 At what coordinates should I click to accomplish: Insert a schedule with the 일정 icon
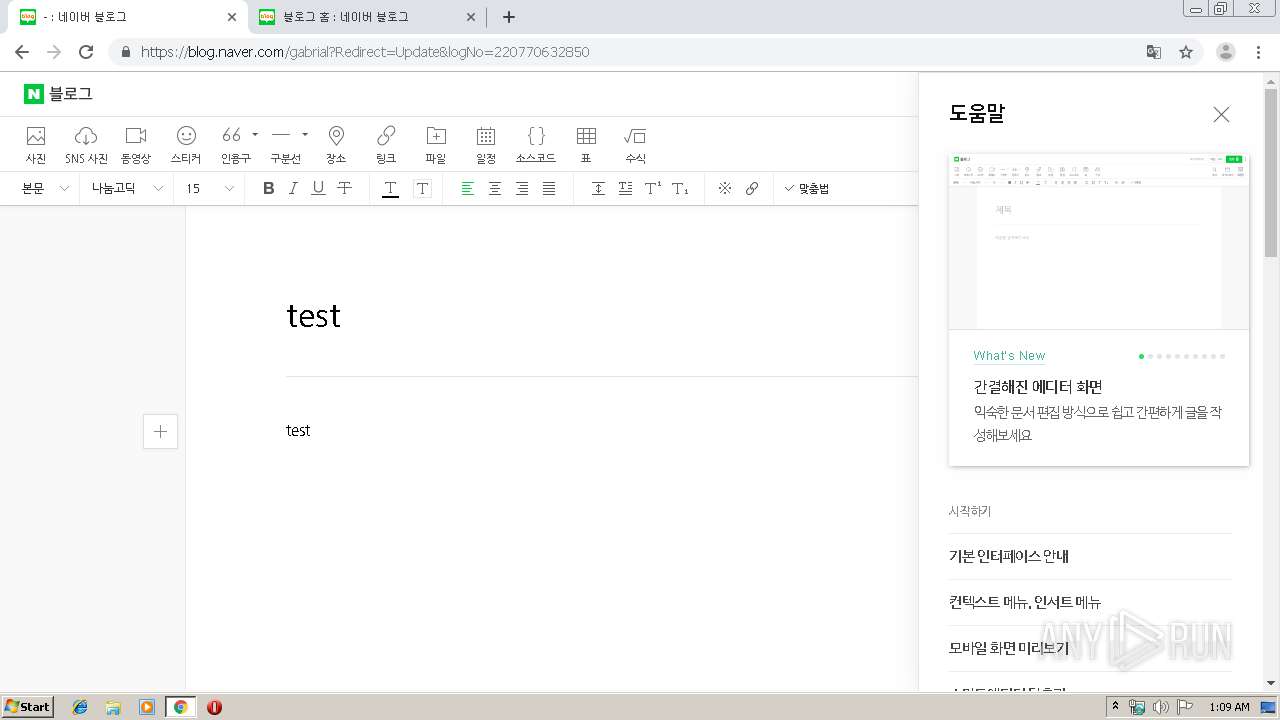486,145
